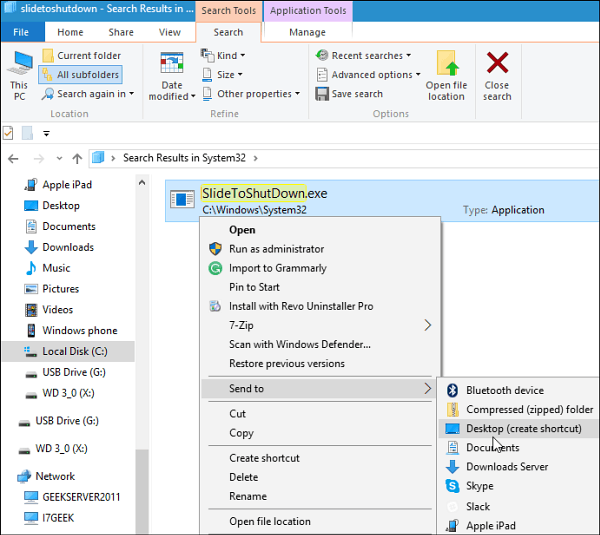The image size is (600, 535).
Task: Click the Up one level arrow
Action: (77, 158)
